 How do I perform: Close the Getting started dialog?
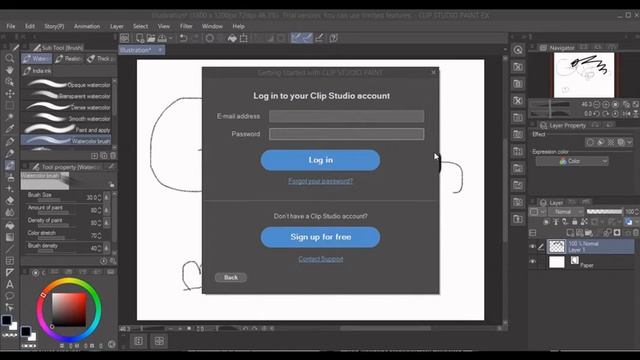[x=433, y=73]
